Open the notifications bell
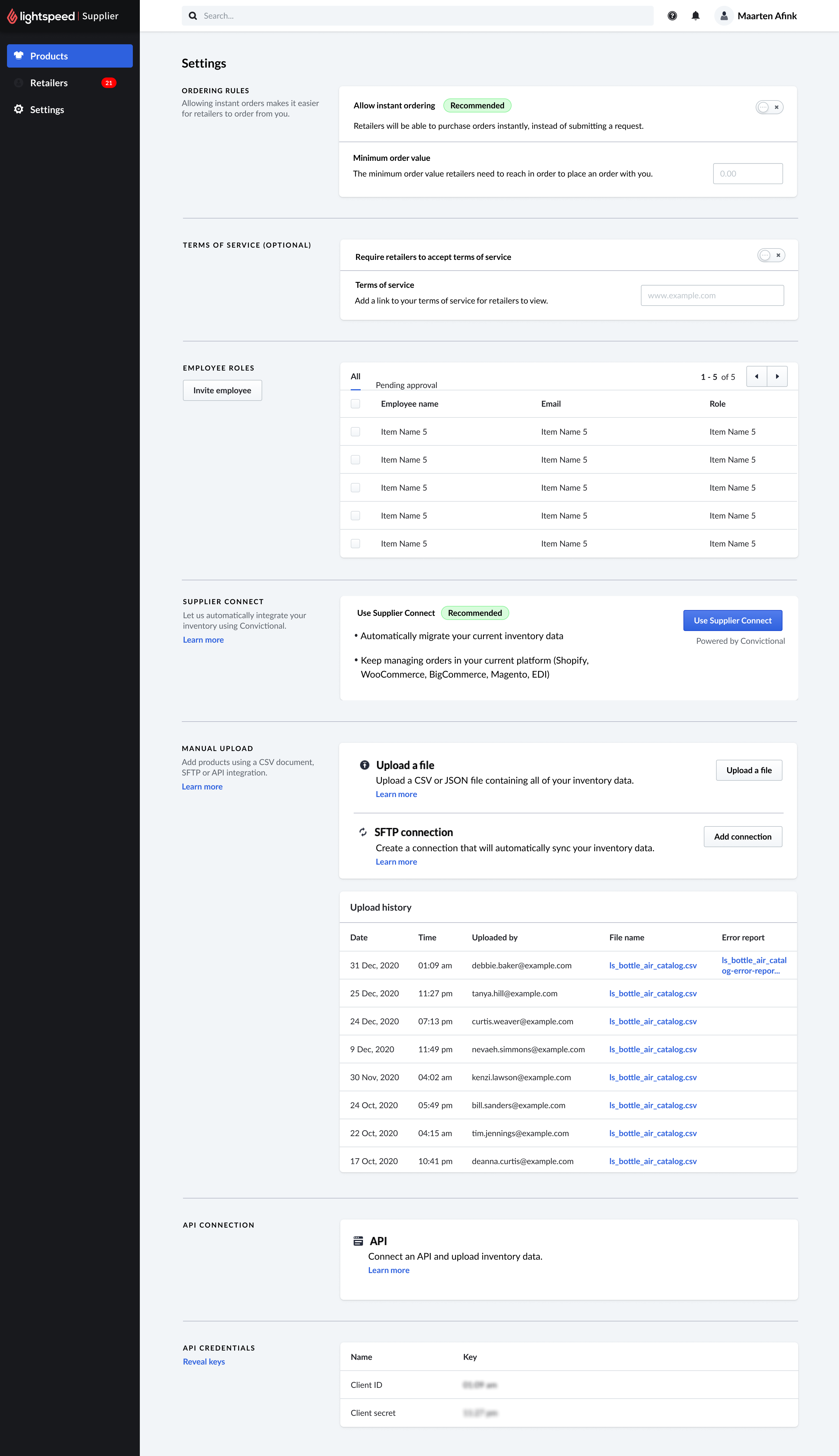Image resolution: width=839 pixels, height=1456 pixels. coord(695,16)
